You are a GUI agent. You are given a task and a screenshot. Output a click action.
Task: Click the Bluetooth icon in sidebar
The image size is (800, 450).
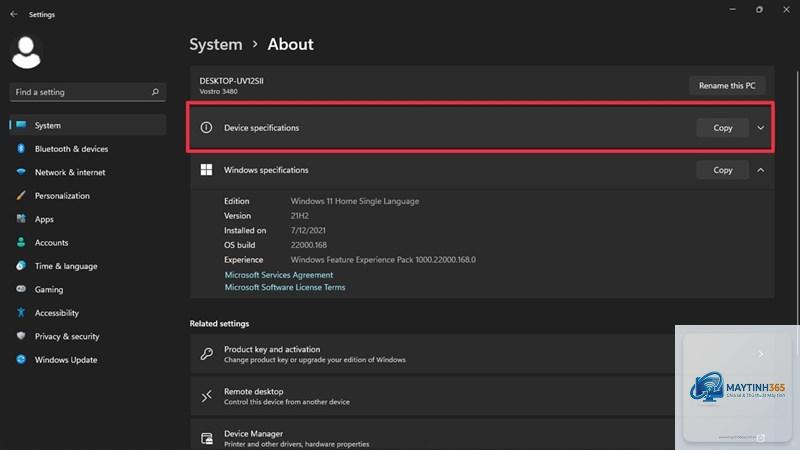21,148
